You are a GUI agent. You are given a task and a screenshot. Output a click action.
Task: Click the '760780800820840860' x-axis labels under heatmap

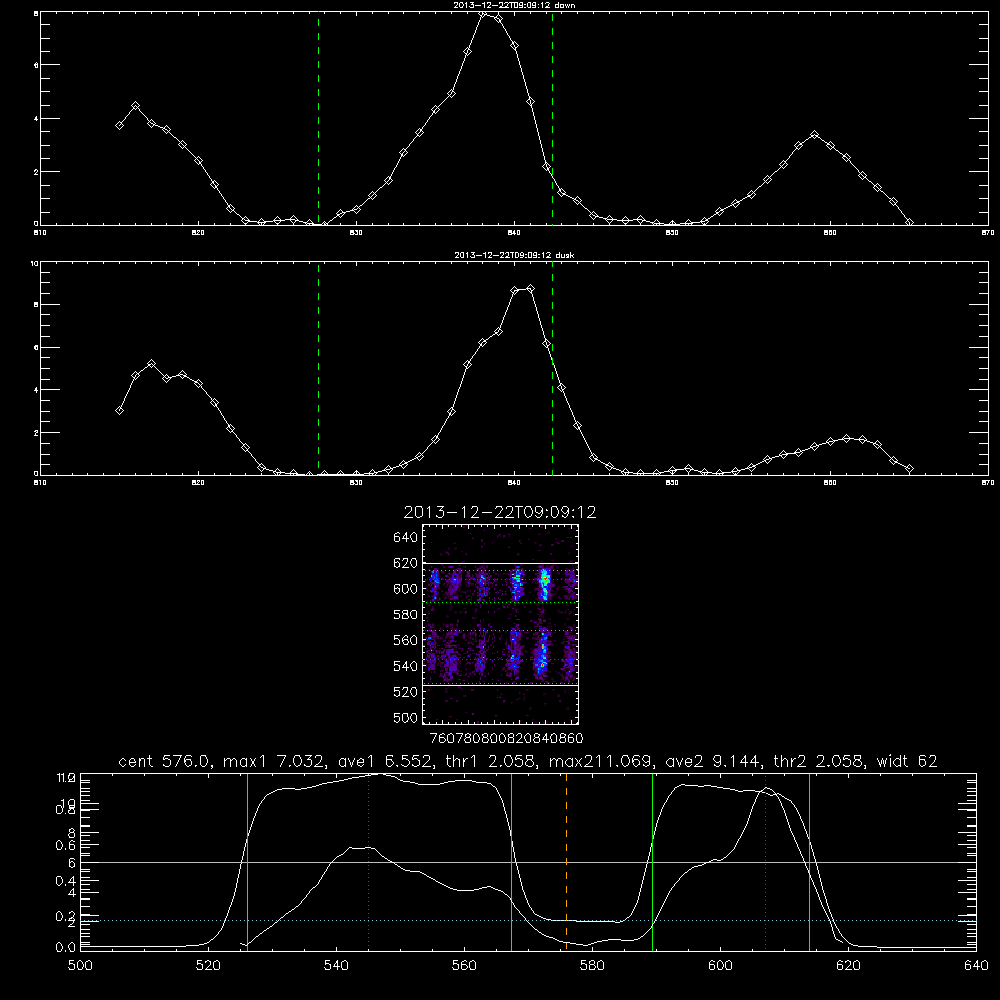[506, 738]
